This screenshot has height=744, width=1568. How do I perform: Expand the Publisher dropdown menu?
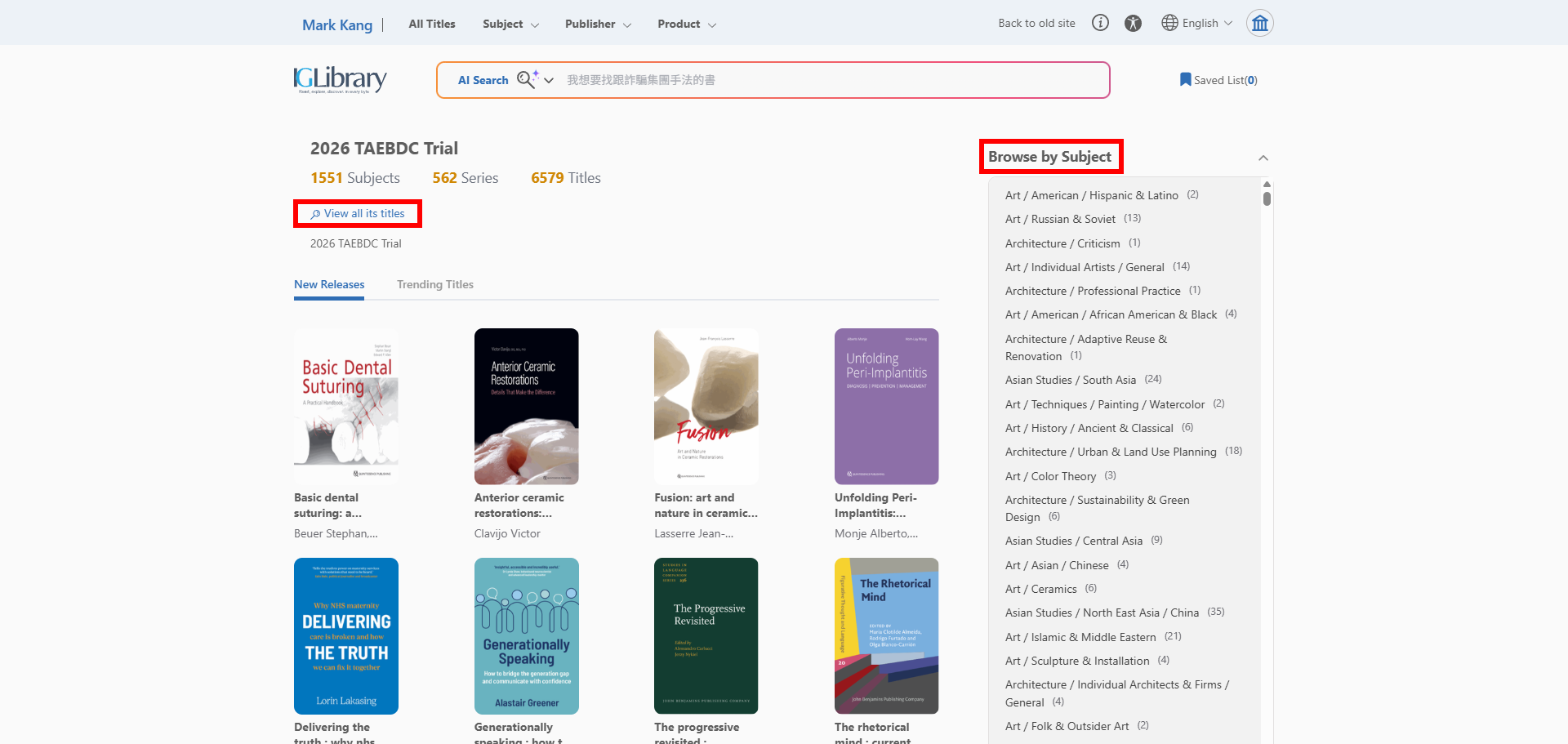(x=598, y=25)
